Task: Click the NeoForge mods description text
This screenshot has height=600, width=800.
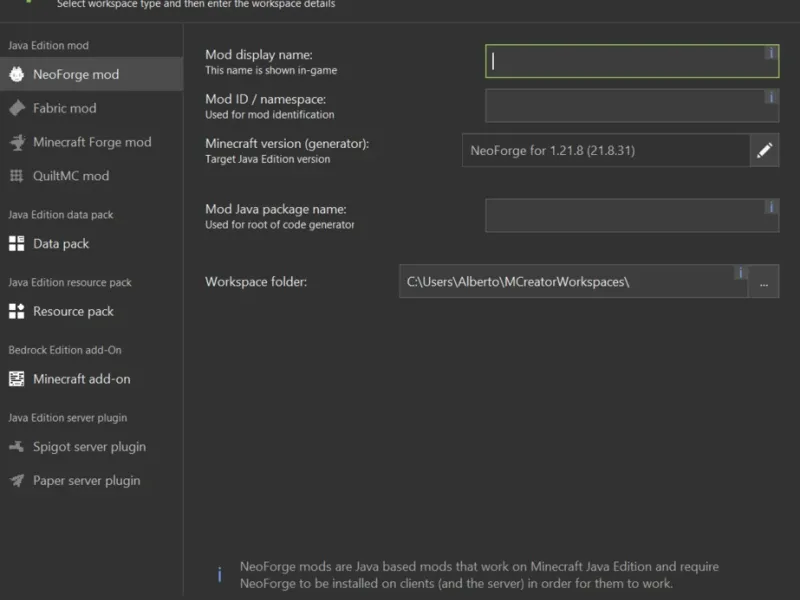Action: [x=479, y=575]
